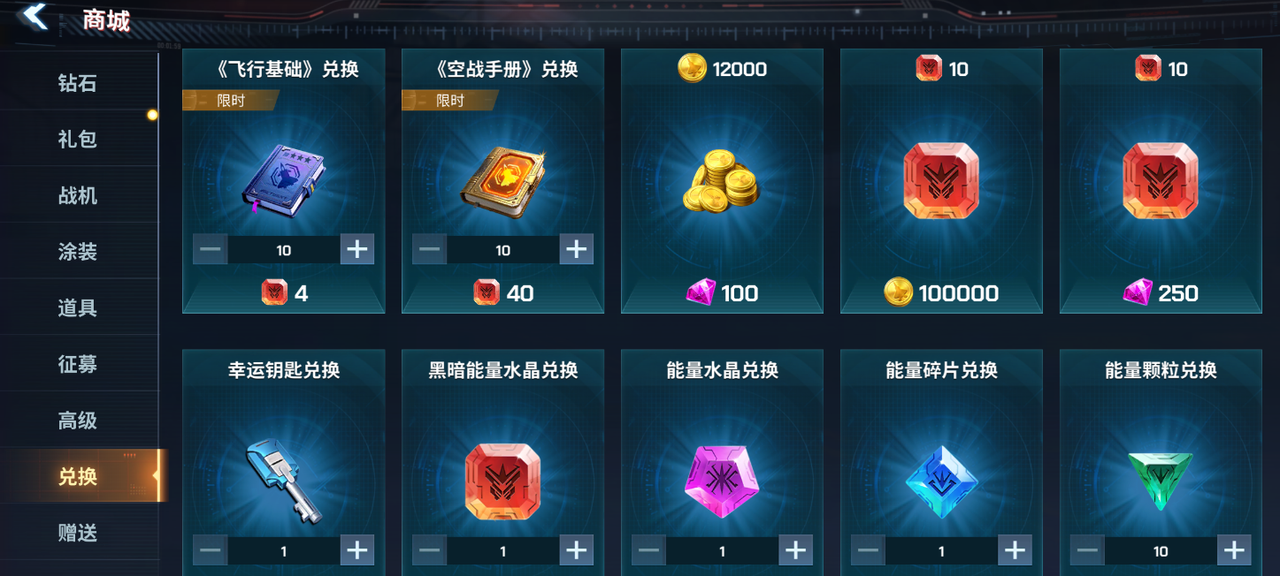1280x576 pixels.
Task: Increase 能量水晶 exchange quantity with plus
Action: point(795,550)
